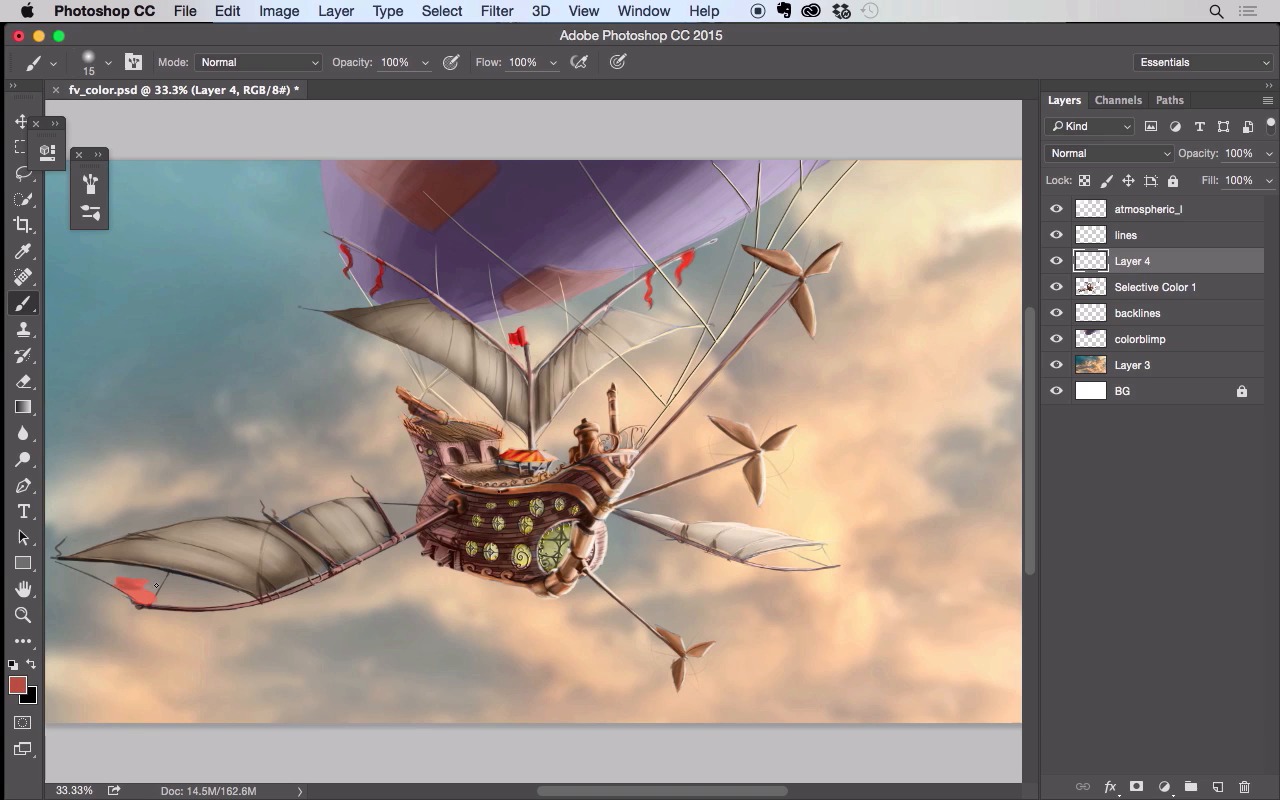The image size is (1280, 800).
Task: Activate the Horizontal Type tool
Action: point(23,511)
